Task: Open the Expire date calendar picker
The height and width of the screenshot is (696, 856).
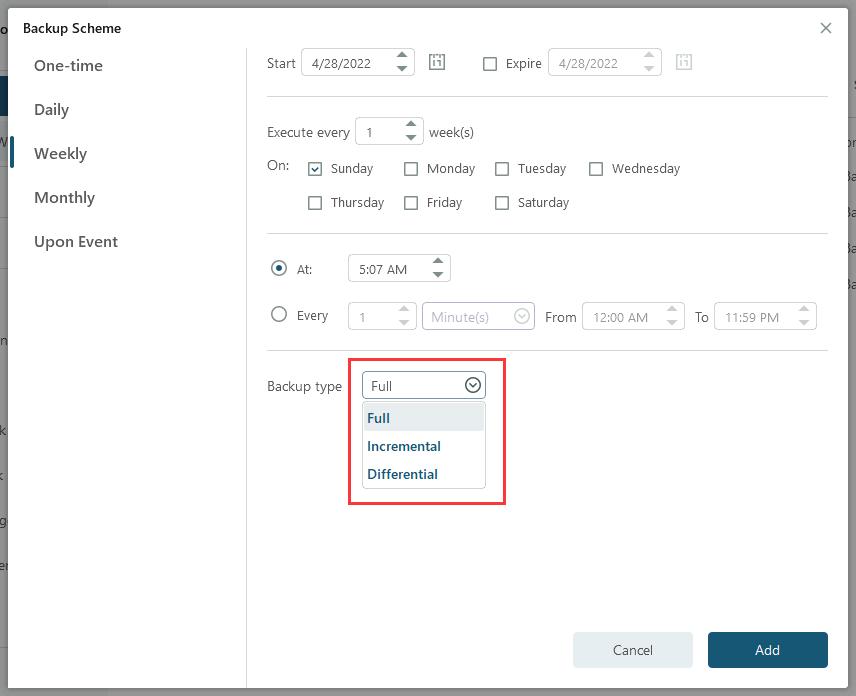Action: click(x=683, y=62)
